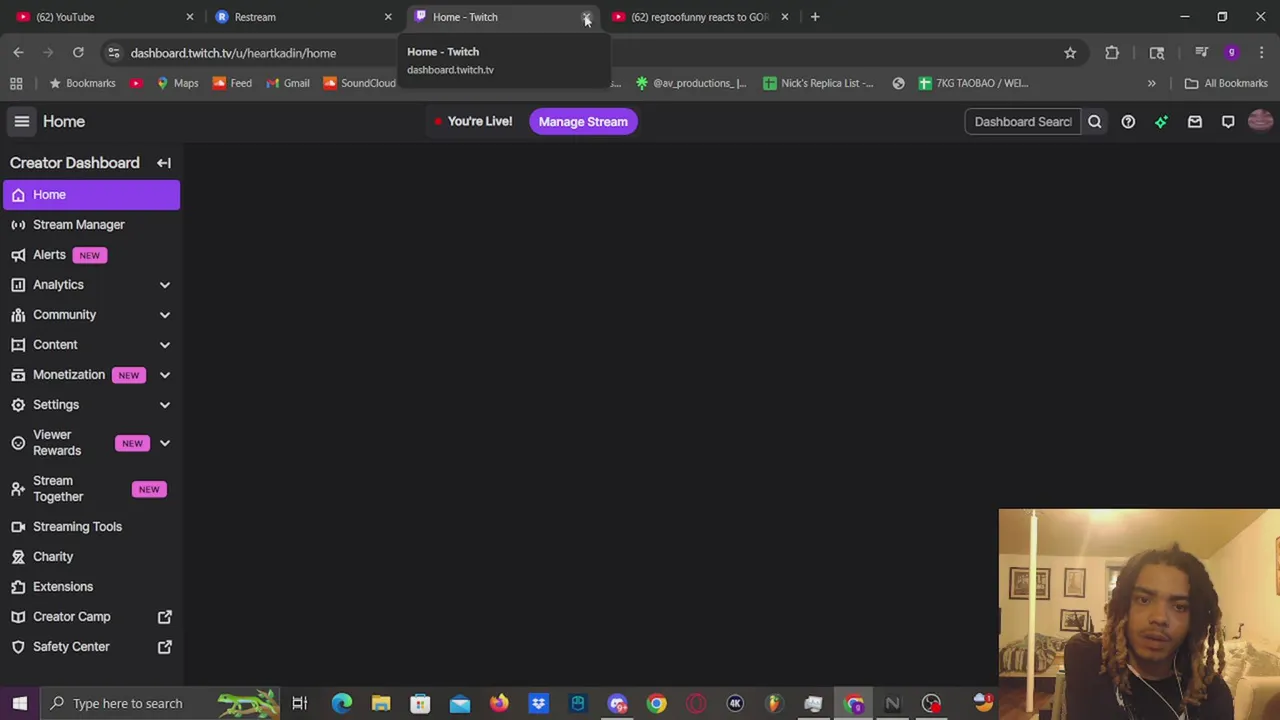Expand the Settings section

tap(165, 405)
